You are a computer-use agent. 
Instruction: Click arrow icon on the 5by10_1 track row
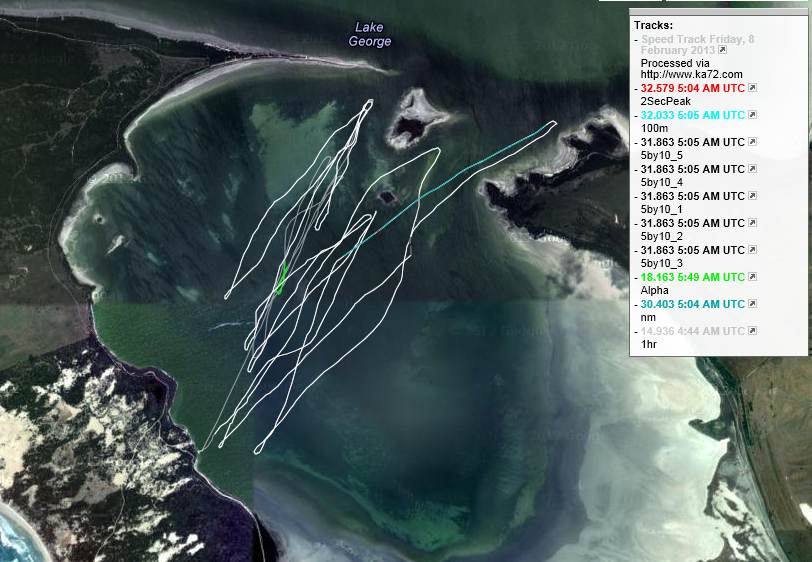pos(752,197)
